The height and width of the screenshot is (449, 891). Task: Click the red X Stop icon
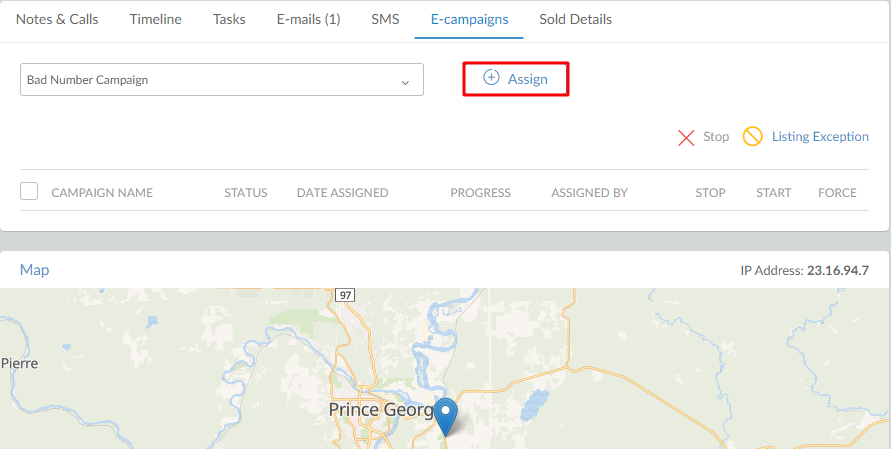686,138
